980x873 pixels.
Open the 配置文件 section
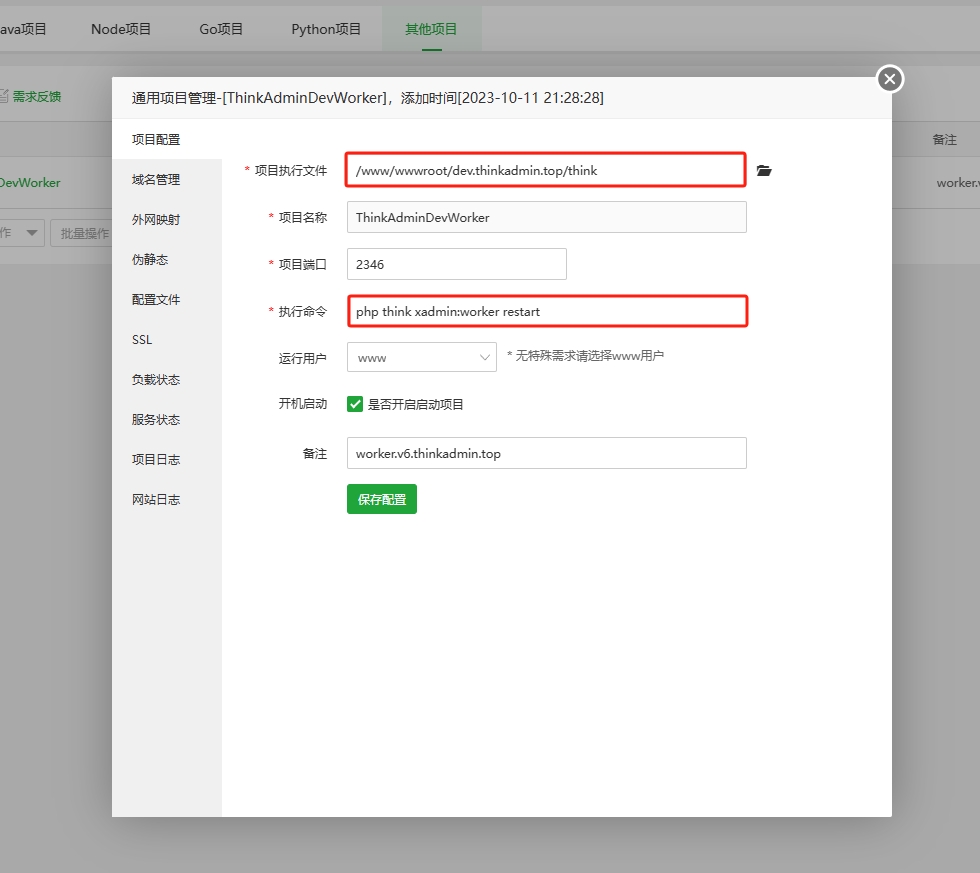click(167, 299)
